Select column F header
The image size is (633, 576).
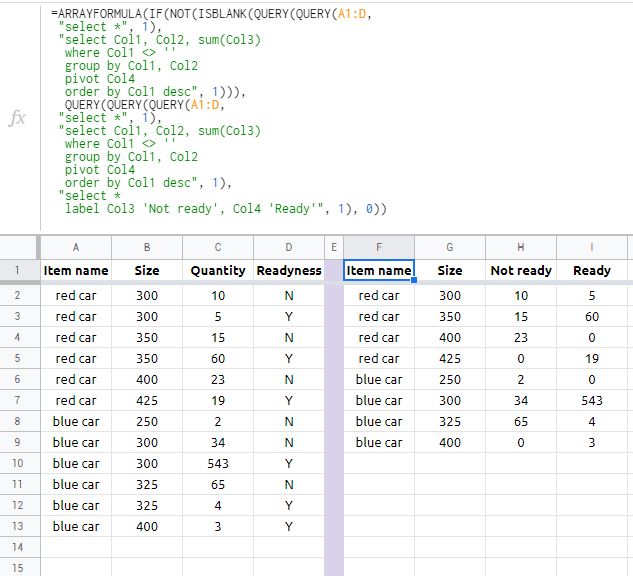[x=379, y=247]
